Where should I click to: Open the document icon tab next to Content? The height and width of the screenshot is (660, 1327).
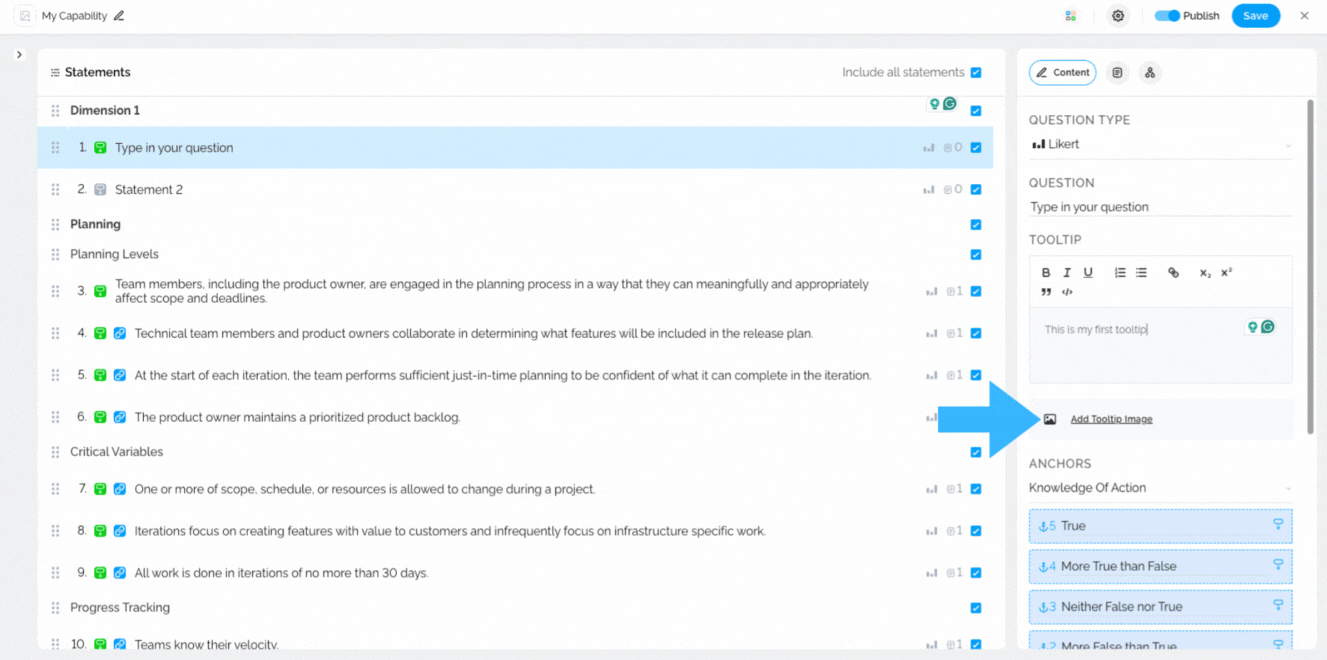[1117, 73]
